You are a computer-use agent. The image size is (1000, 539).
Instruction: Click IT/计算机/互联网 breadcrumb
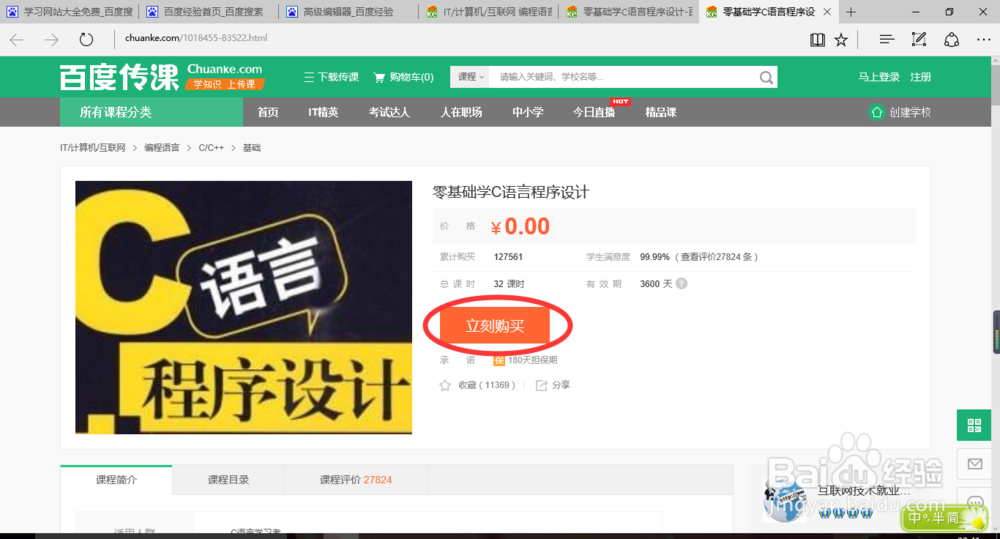92,147
